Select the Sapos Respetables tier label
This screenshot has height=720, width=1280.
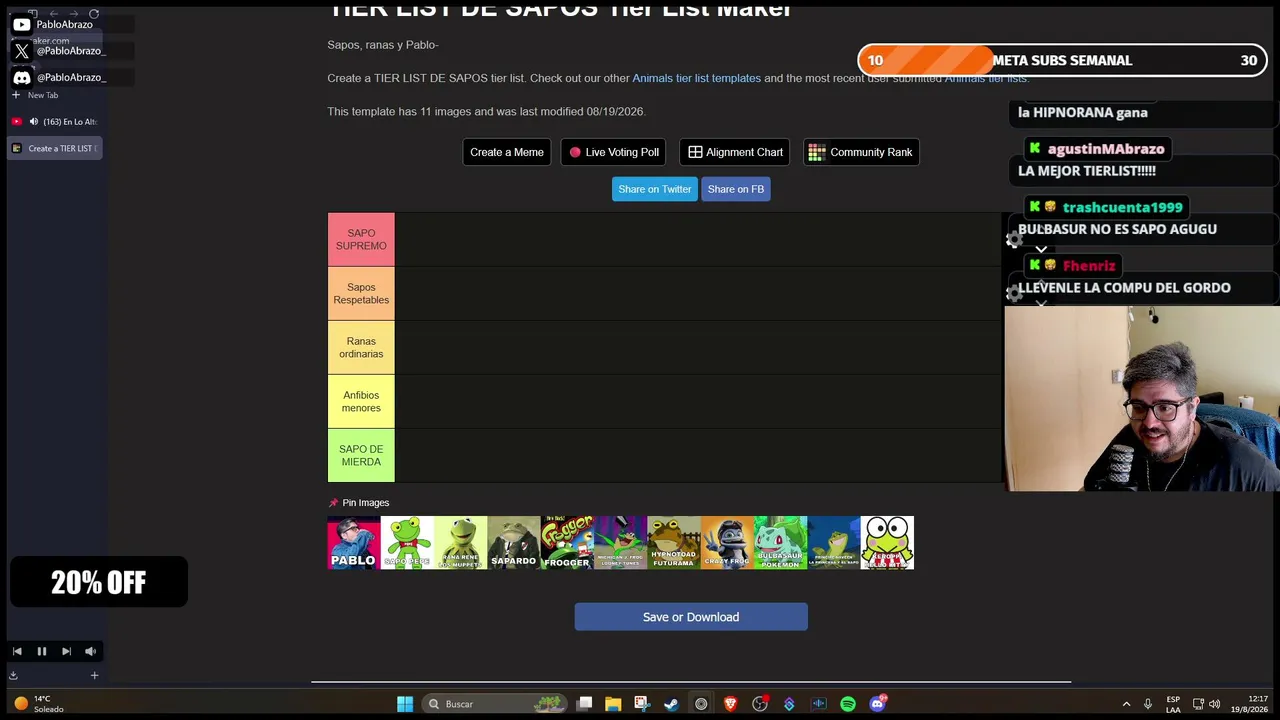(x=361, y=294)
